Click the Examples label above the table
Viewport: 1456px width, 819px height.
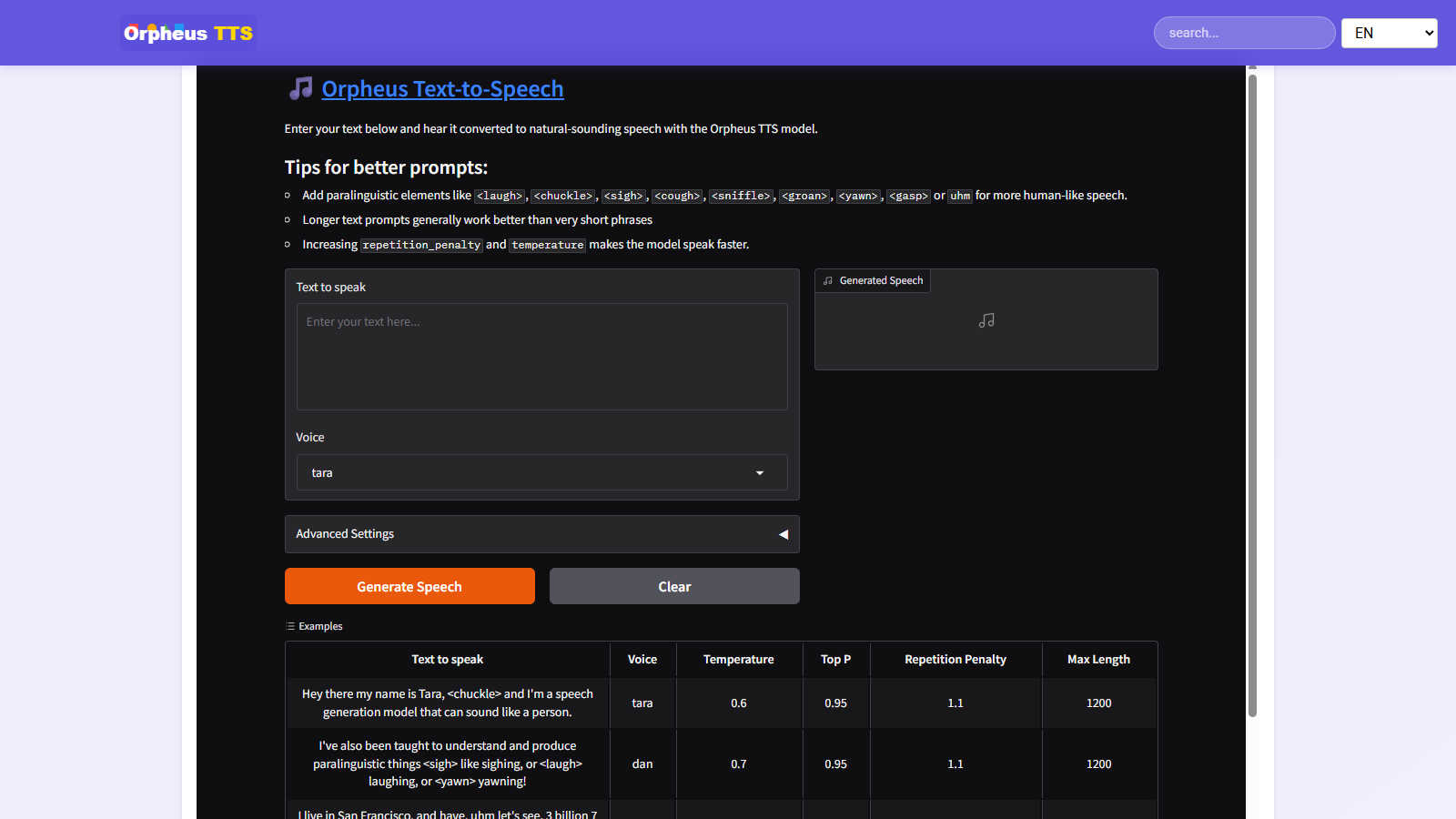tap(320, 626)
